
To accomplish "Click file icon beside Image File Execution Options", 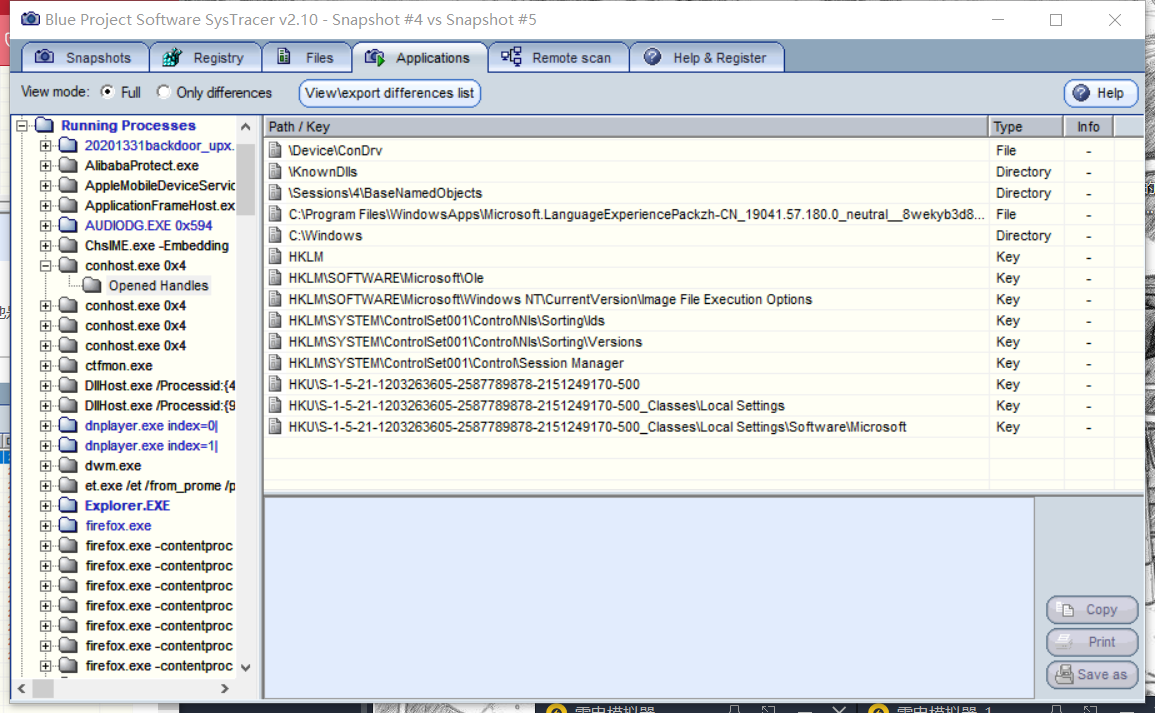I will [x=275, y=299].
